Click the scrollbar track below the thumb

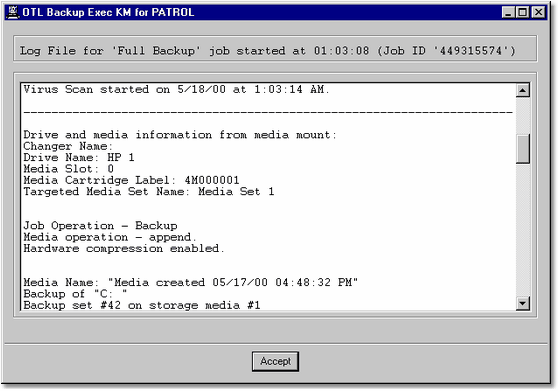[522, 230]
